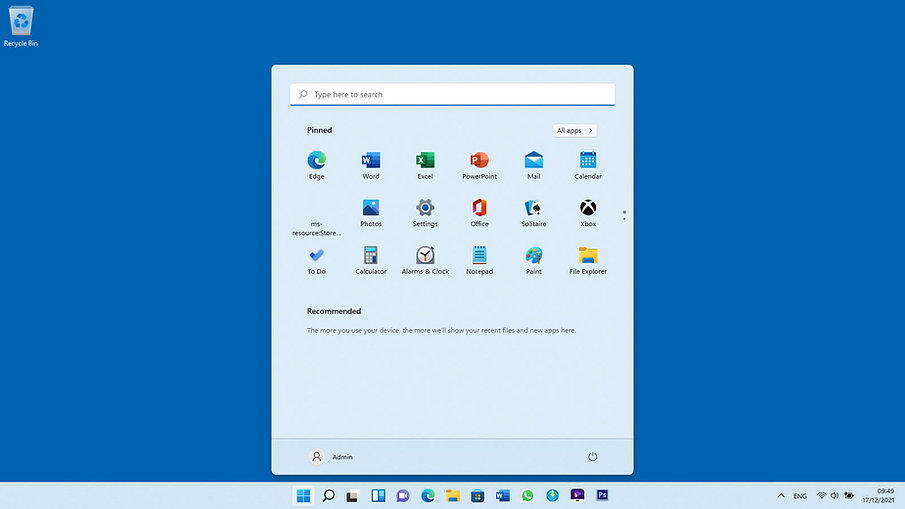Open the To Do app

[316, 260]
